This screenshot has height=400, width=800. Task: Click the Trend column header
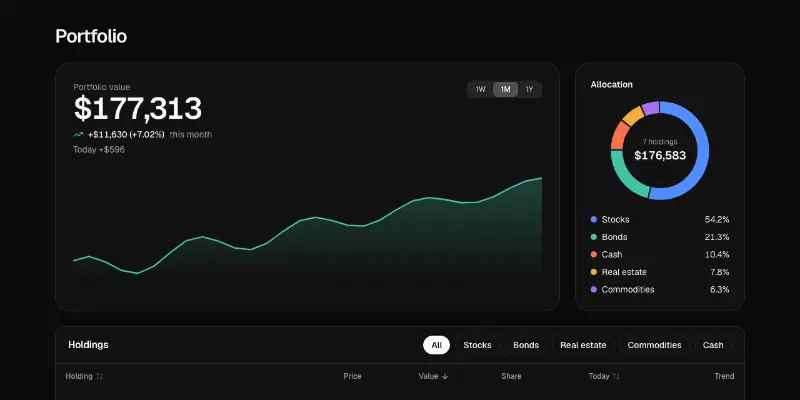[x=724, y=377]
